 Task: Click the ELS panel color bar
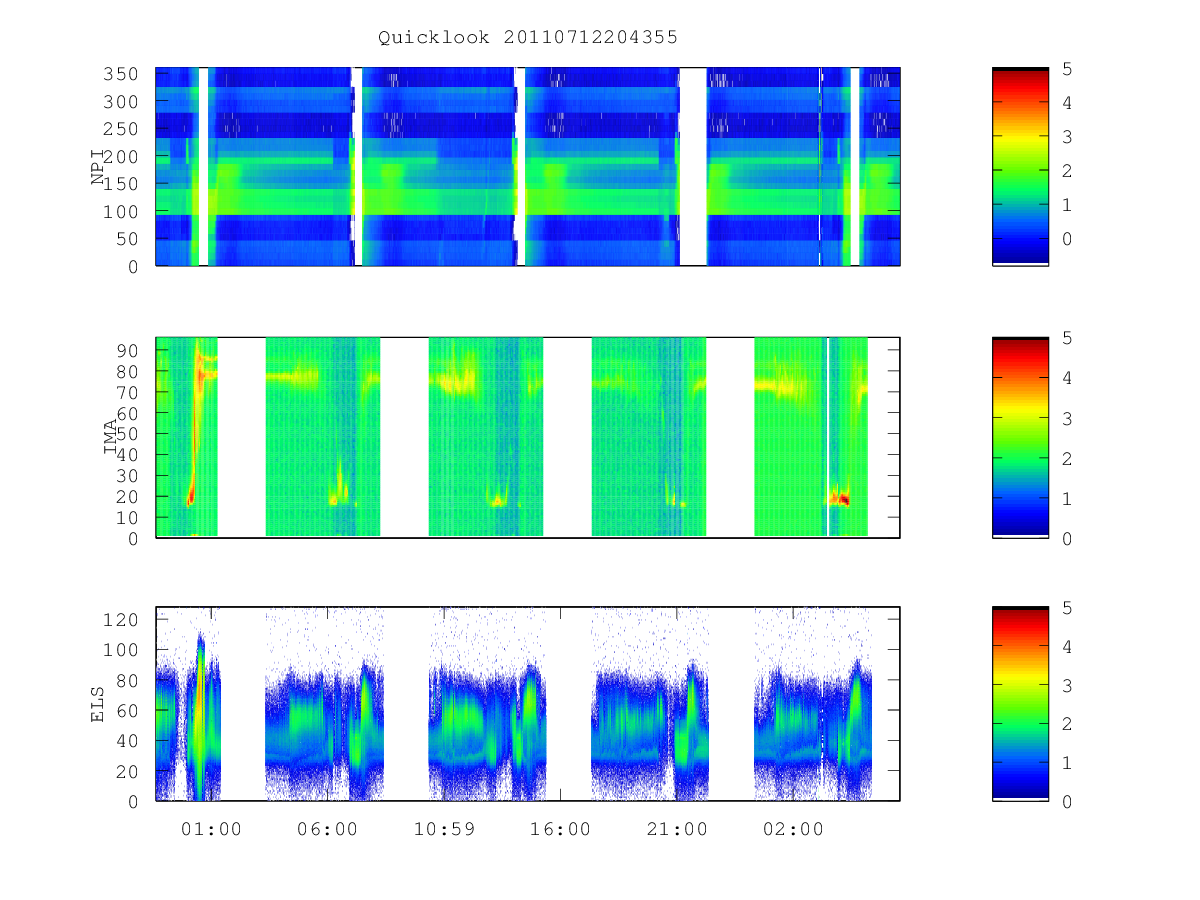pos(1020,704)
